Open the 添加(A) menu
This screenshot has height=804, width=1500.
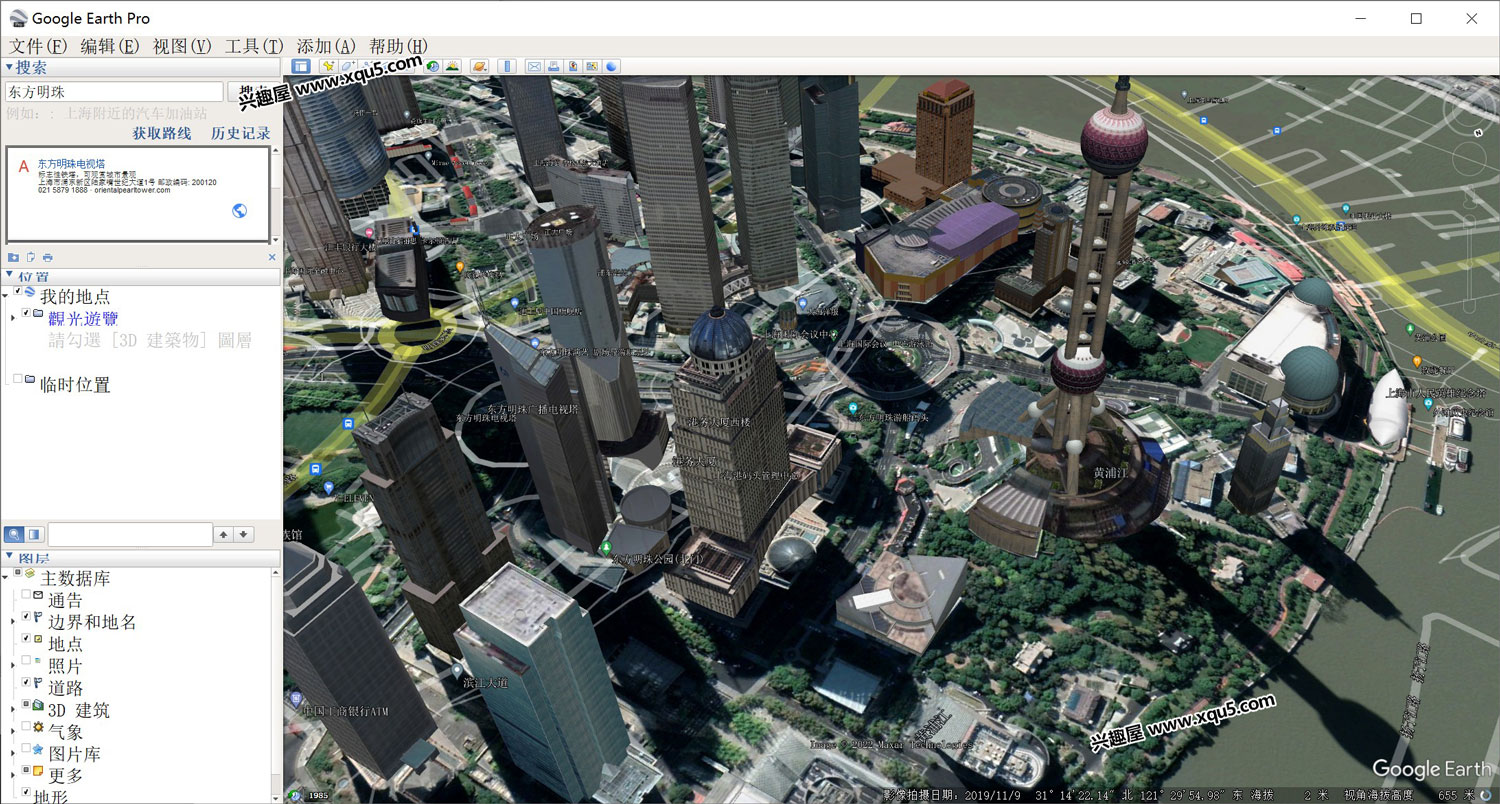coord(326,46)
